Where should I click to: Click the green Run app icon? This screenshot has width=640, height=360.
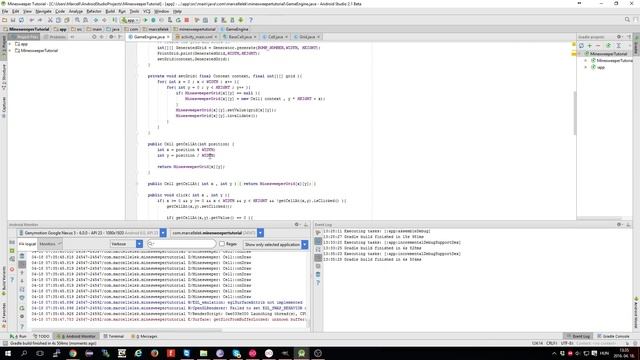145,20
